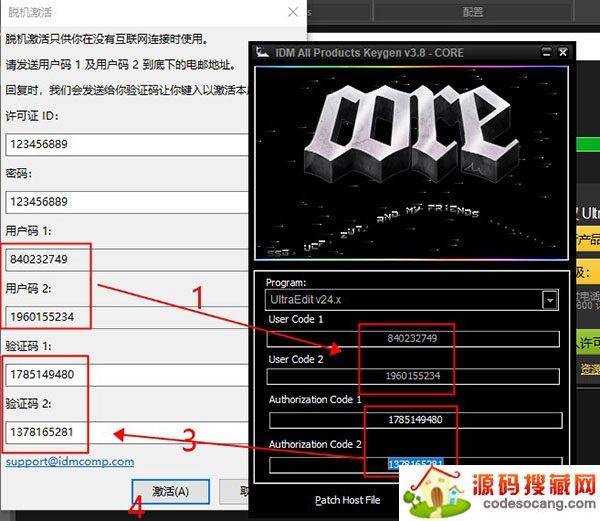
Task: Click the keygen User Code 1 field
Action: pyautogui.click(x=413, y=339)
